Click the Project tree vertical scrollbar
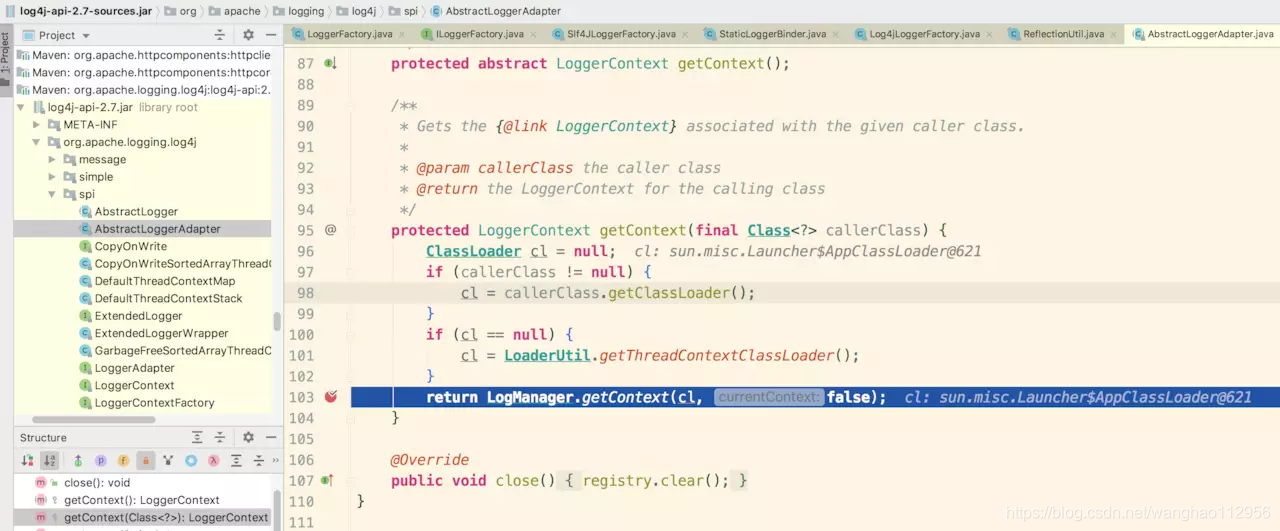Viewport: 1280px width, 531px height. pos(277,321)
